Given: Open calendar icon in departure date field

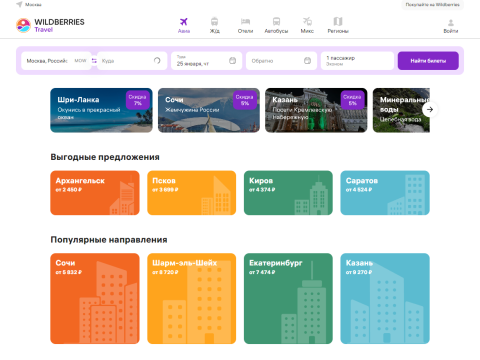Looking at the screenshot, I should click(233, 61).
